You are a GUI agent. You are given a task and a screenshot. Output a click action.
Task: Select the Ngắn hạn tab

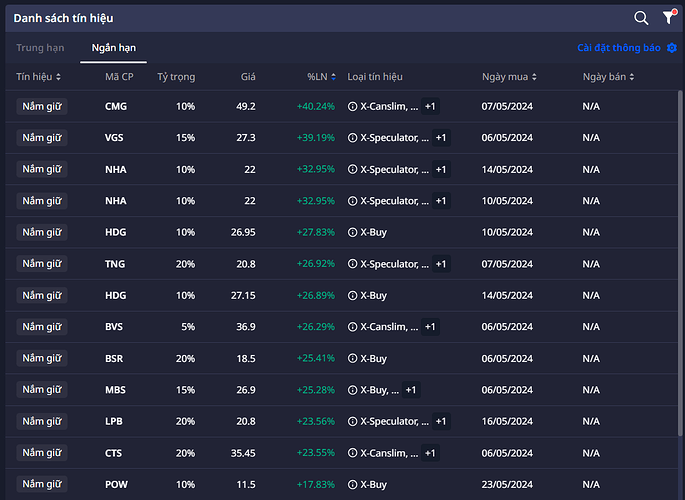point(113,48)
